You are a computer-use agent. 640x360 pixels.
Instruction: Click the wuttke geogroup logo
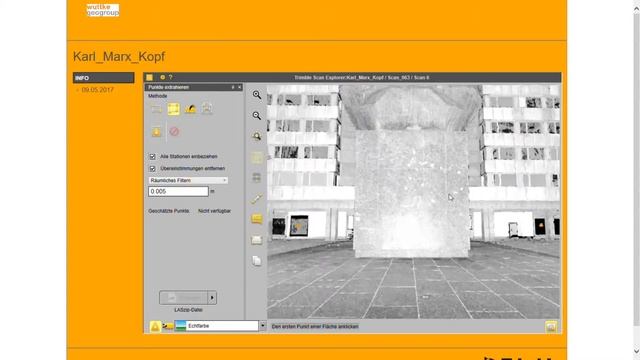(x=103, y=10)
